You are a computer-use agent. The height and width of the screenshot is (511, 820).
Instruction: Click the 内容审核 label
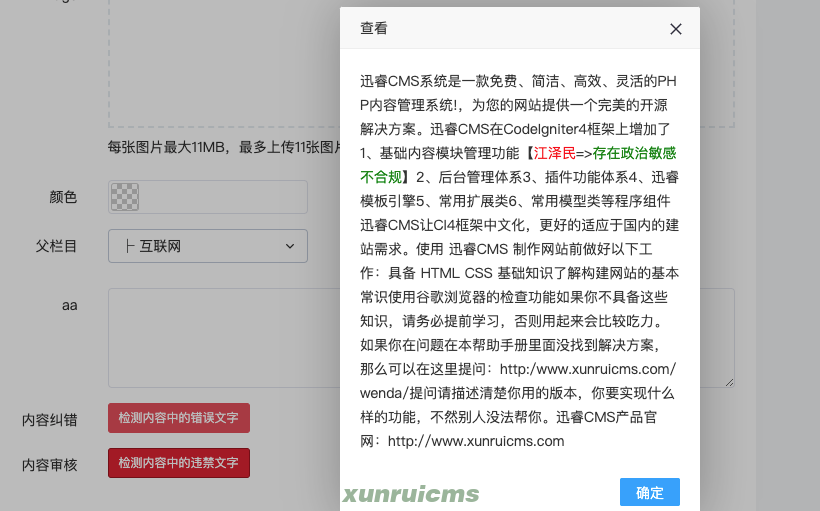tap(50, 465)
